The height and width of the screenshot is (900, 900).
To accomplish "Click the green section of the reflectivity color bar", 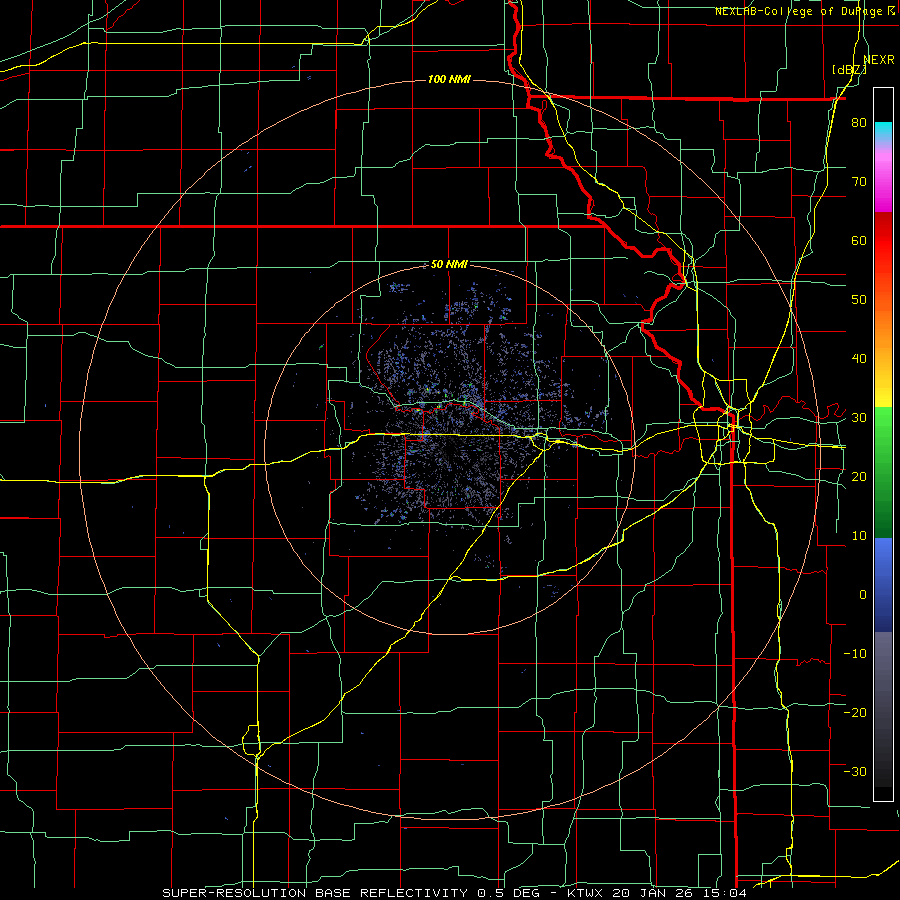I will coord(883,473).
